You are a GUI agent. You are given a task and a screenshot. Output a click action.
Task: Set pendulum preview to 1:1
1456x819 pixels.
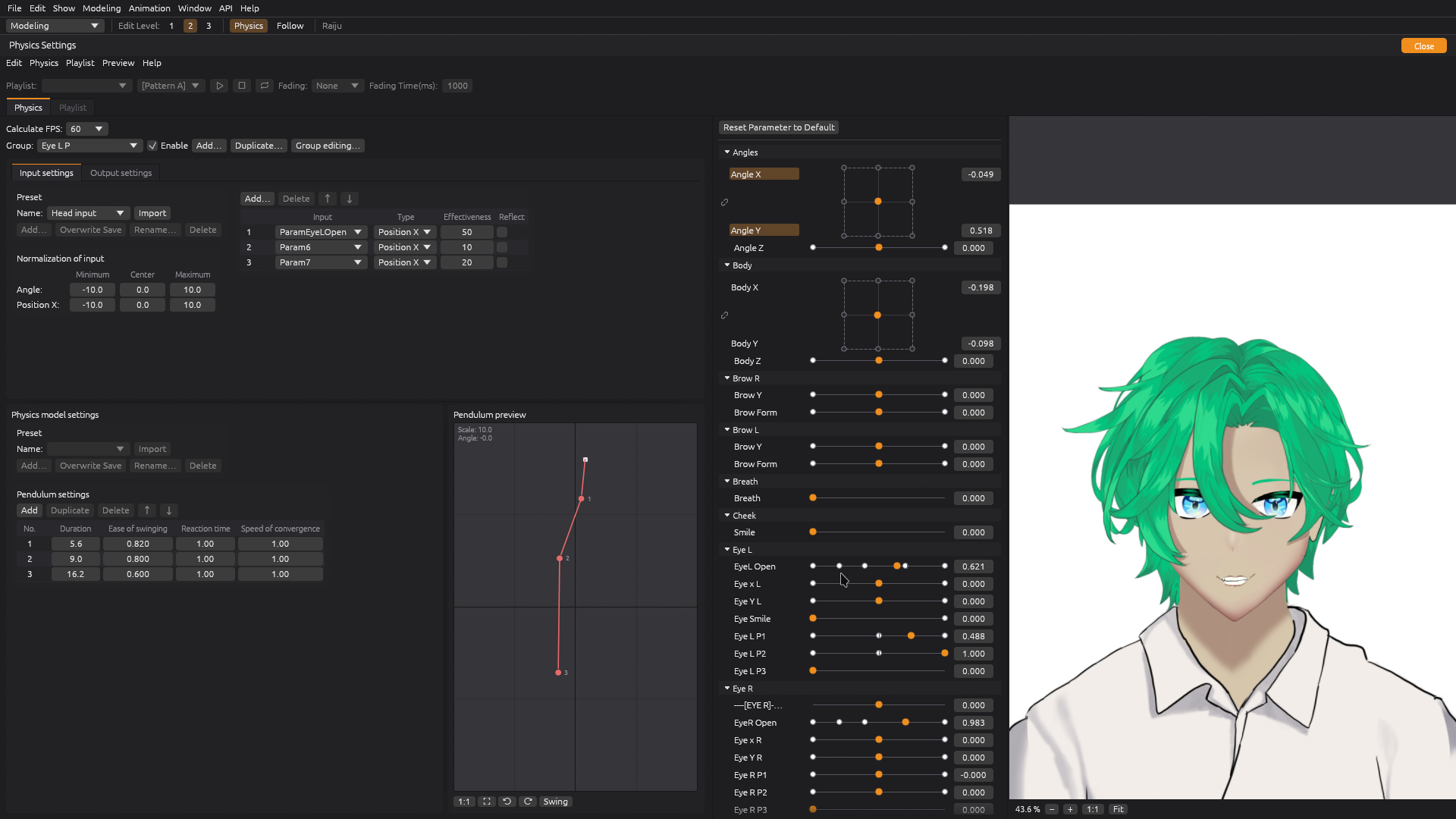464,802
